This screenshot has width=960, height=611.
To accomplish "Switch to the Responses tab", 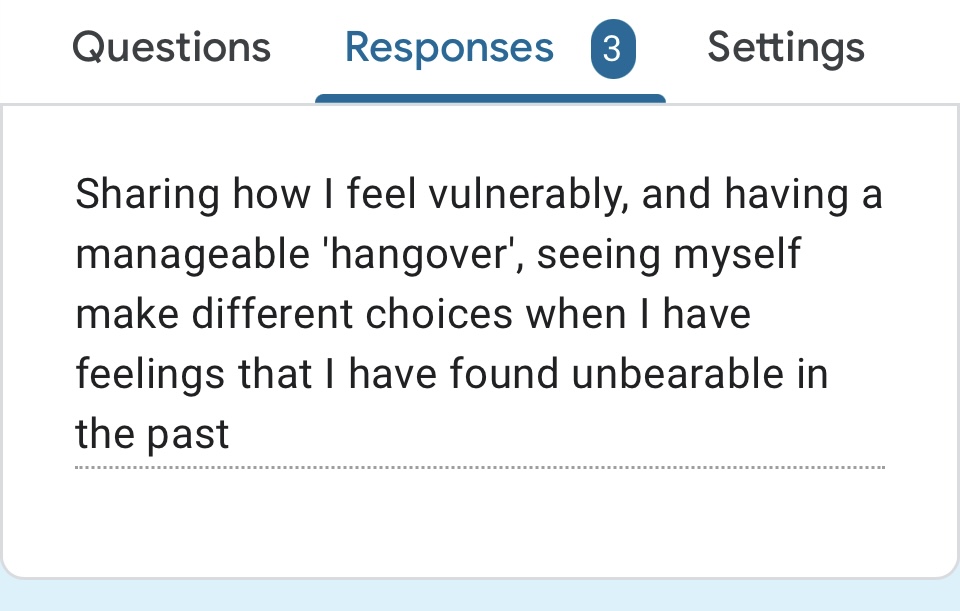I will (x=449, y=48).
